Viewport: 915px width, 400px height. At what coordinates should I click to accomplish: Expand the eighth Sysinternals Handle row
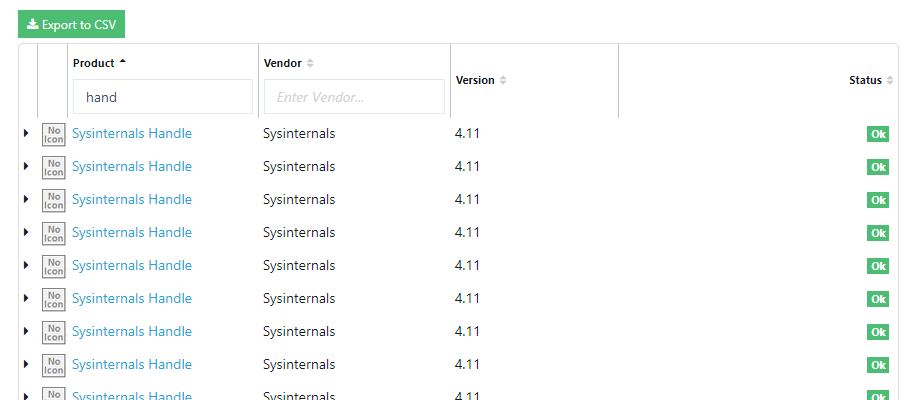click(26, 364)
